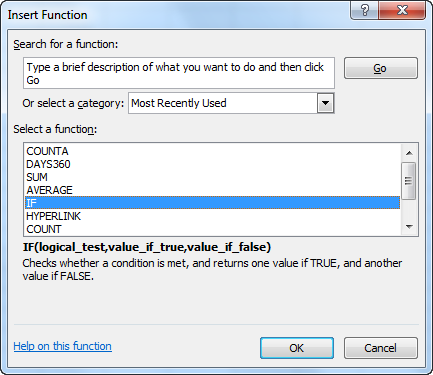Confirm with the OK button

click(297, 348)
